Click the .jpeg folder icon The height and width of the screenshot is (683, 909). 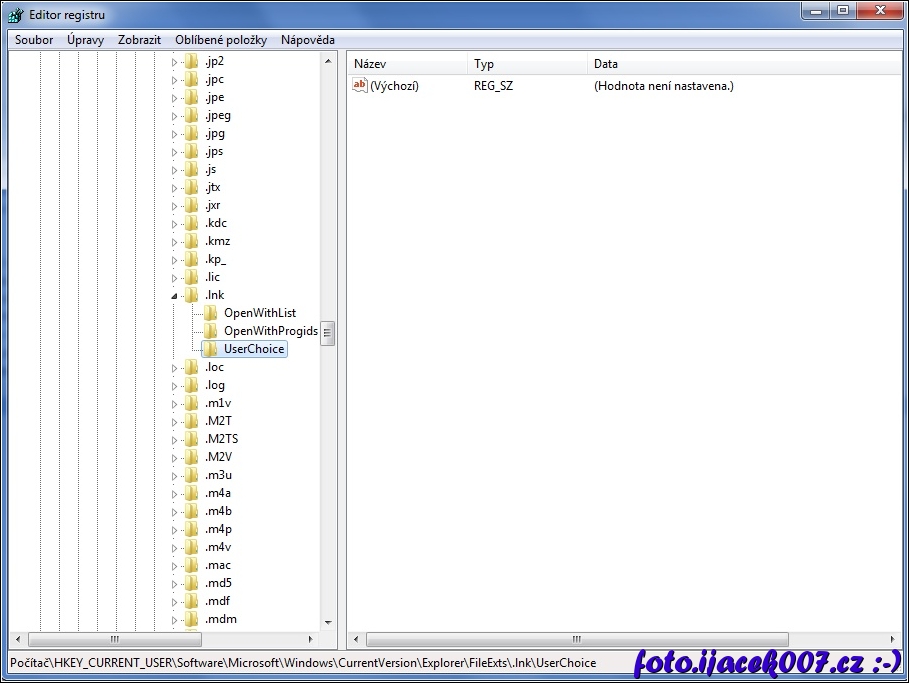coord(191,115)
